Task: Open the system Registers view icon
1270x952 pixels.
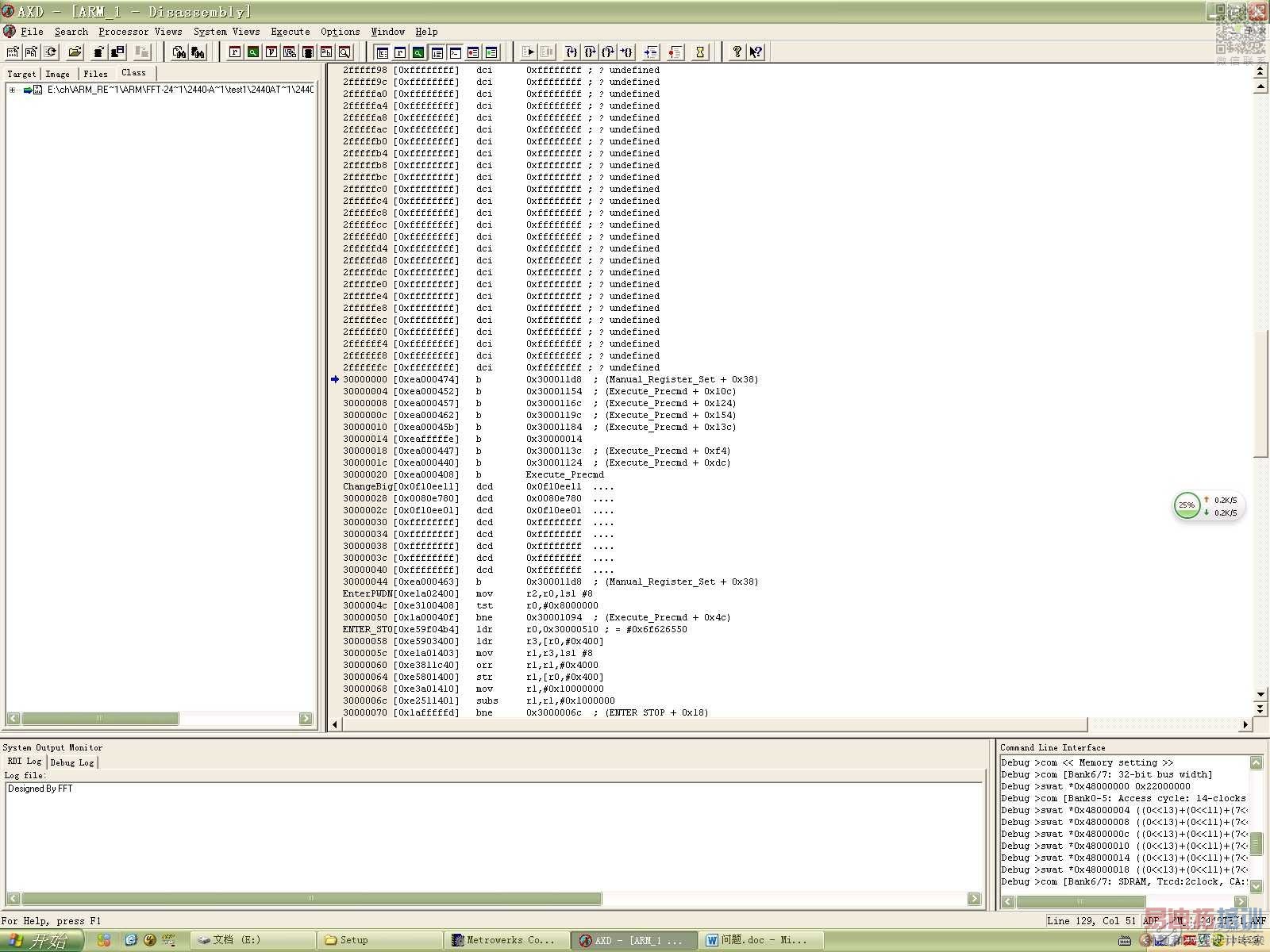Action: coord(400,52)
